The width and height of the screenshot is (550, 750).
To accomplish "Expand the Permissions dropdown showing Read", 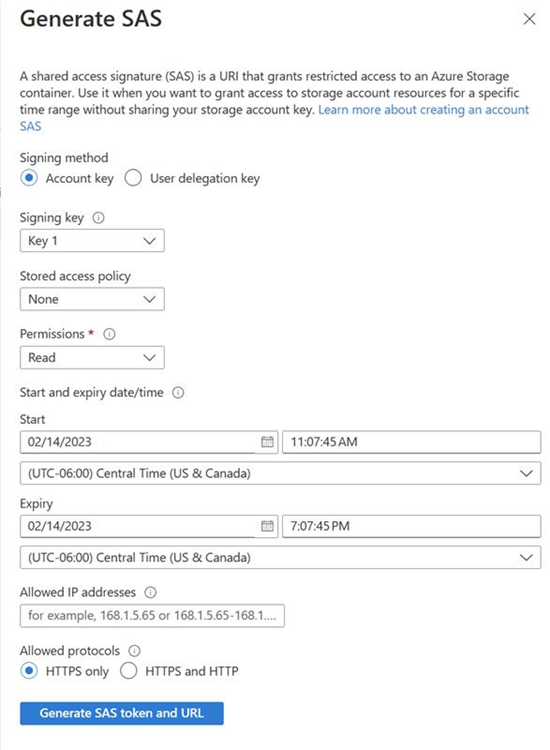I will click(92, 358).
